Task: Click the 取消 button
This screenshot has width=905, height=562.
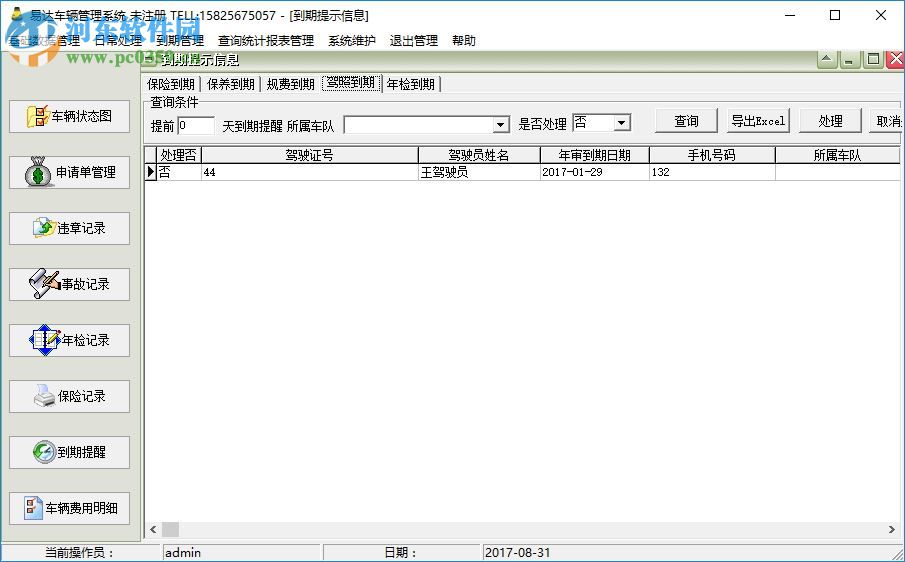Action: click(x=887, y=121)
